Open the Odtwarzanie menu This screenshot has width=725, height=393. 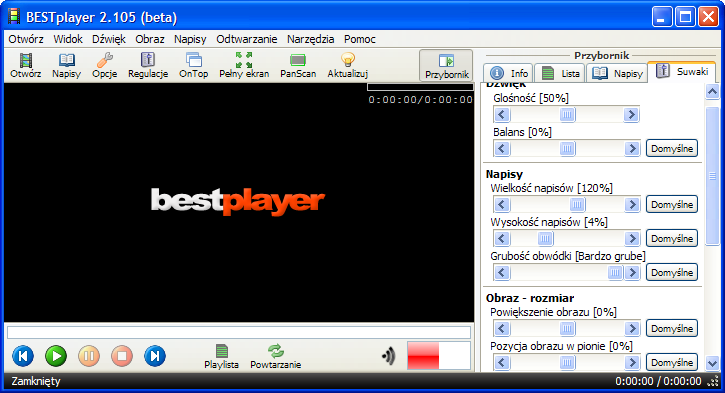pyautogui.click(x=246, y=39)
